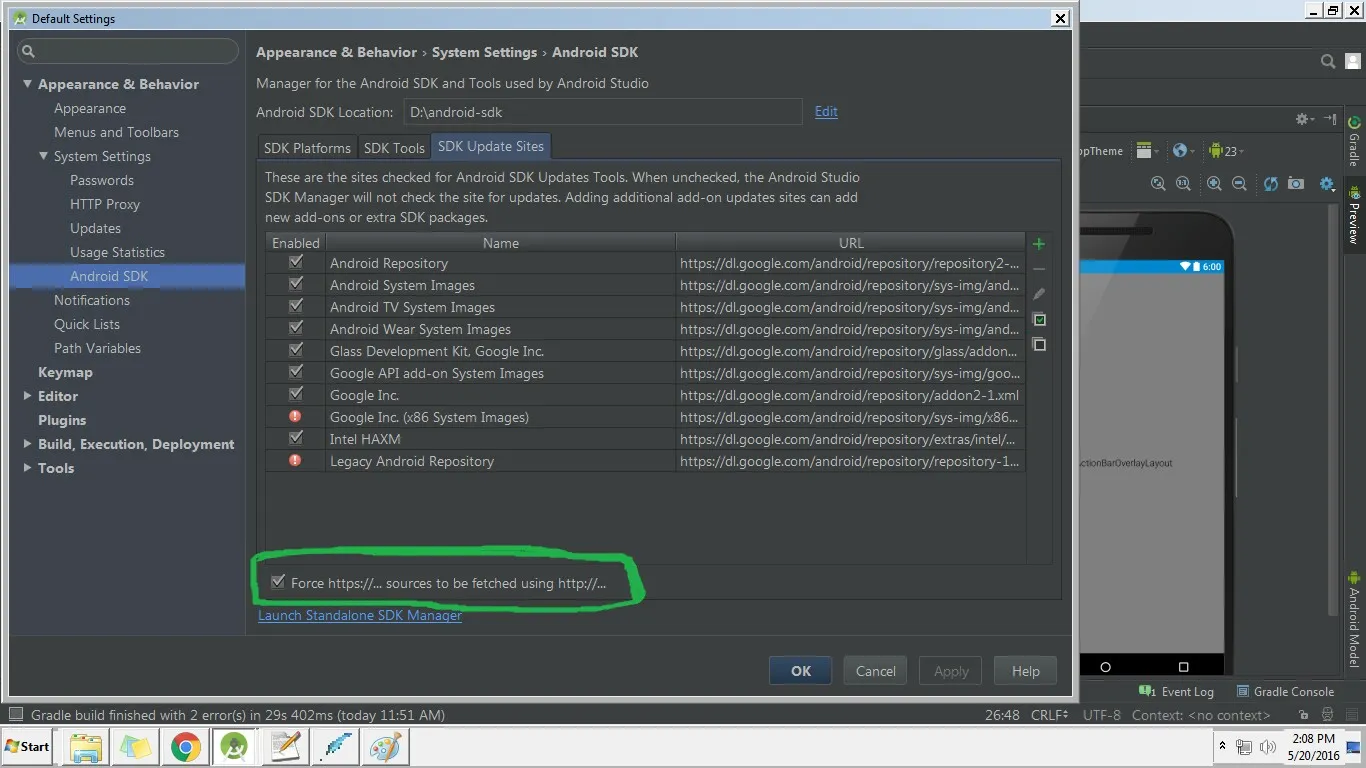Image resolution: width=1366 pixels, height=768 pixels.
Task: Hide the preview panel with arrow icon
Action: pos(1330,119)
